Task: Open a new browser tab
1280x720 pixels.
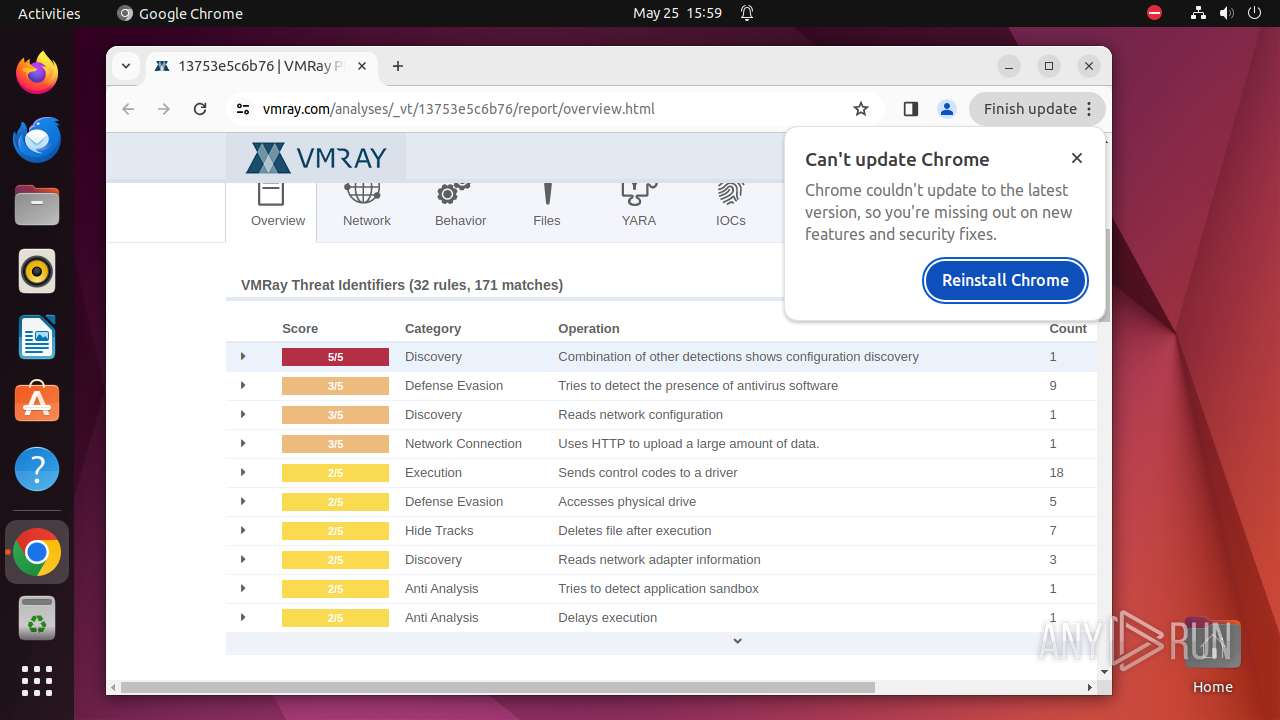Action: click(398, 66)
